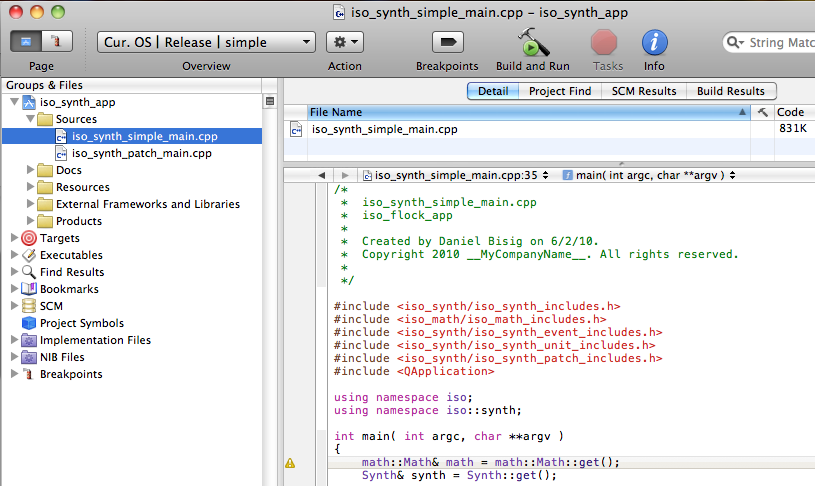Viewport: 815px width, 486px height.
Task: Go forward in editor history arrow
Action: click(x=345, y=175)
